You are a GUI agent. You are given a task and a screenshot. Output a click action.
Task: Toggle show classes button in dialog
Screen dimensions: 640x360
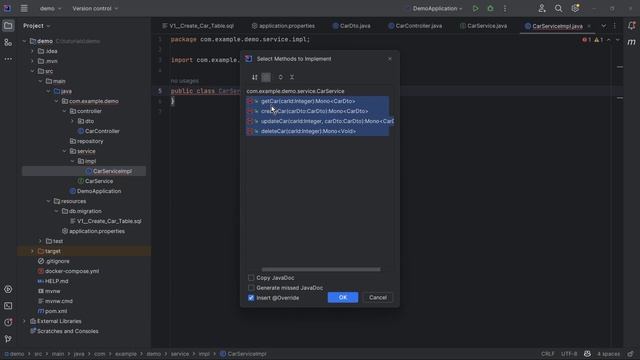coord(266,77)
